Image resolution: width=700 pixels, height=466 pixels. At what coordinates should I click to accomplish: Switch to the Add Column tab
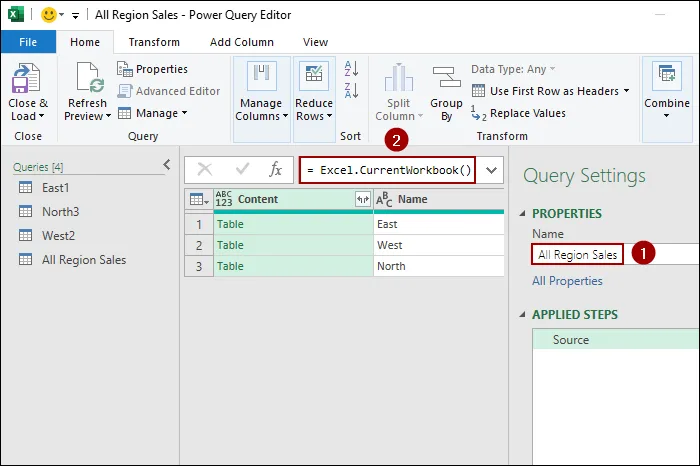(x=242, y=42)
